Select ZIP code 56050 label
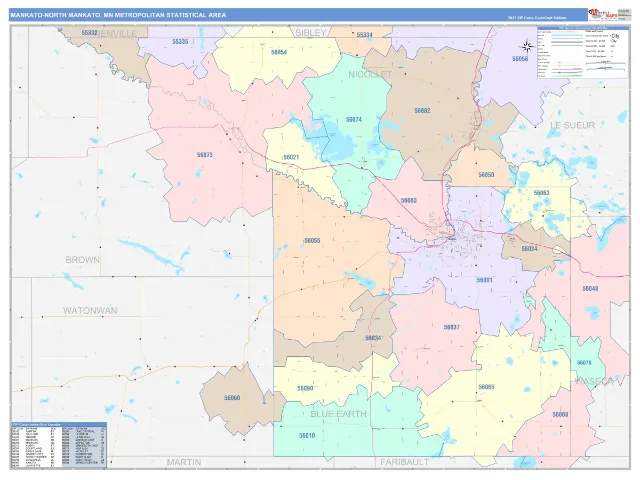This screenshot has width=640, height=480. click(x=486, y=175)
